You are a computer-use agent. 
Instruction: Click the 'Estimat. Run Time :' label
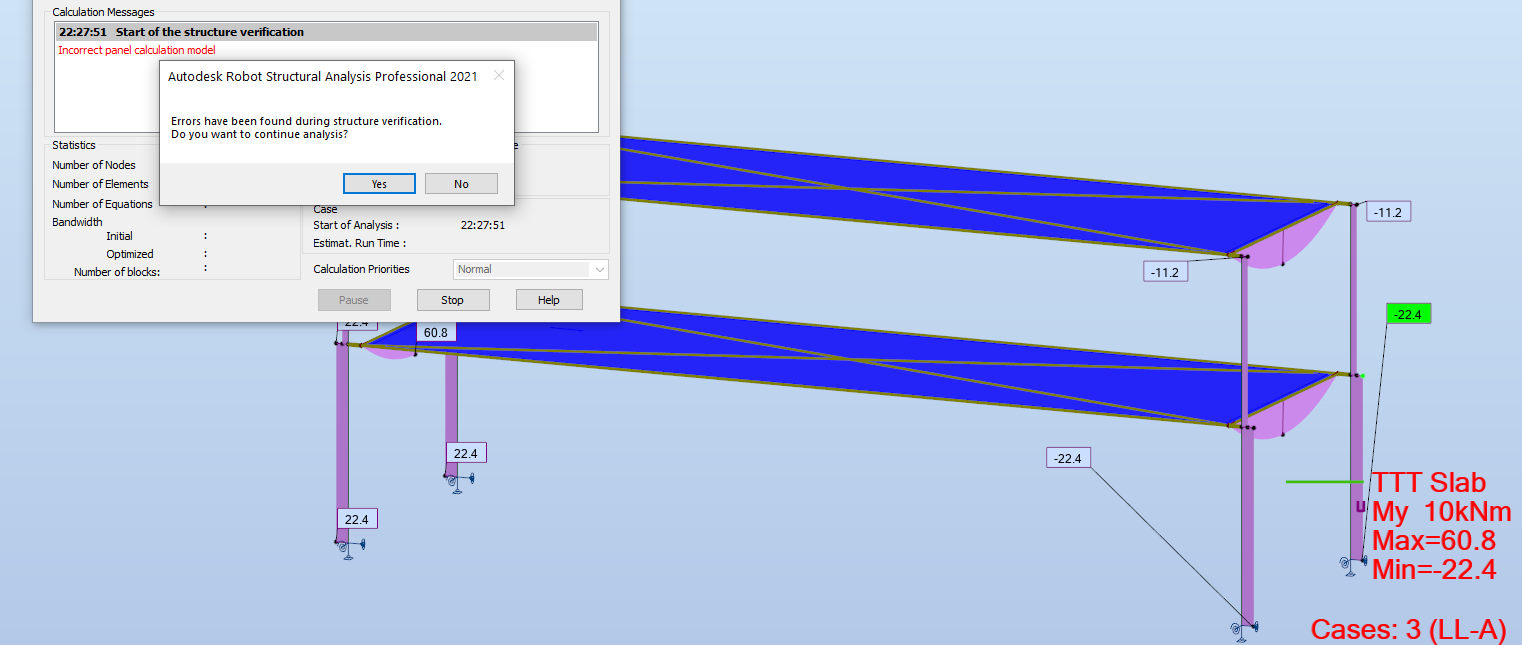click(x=359, y=243)
